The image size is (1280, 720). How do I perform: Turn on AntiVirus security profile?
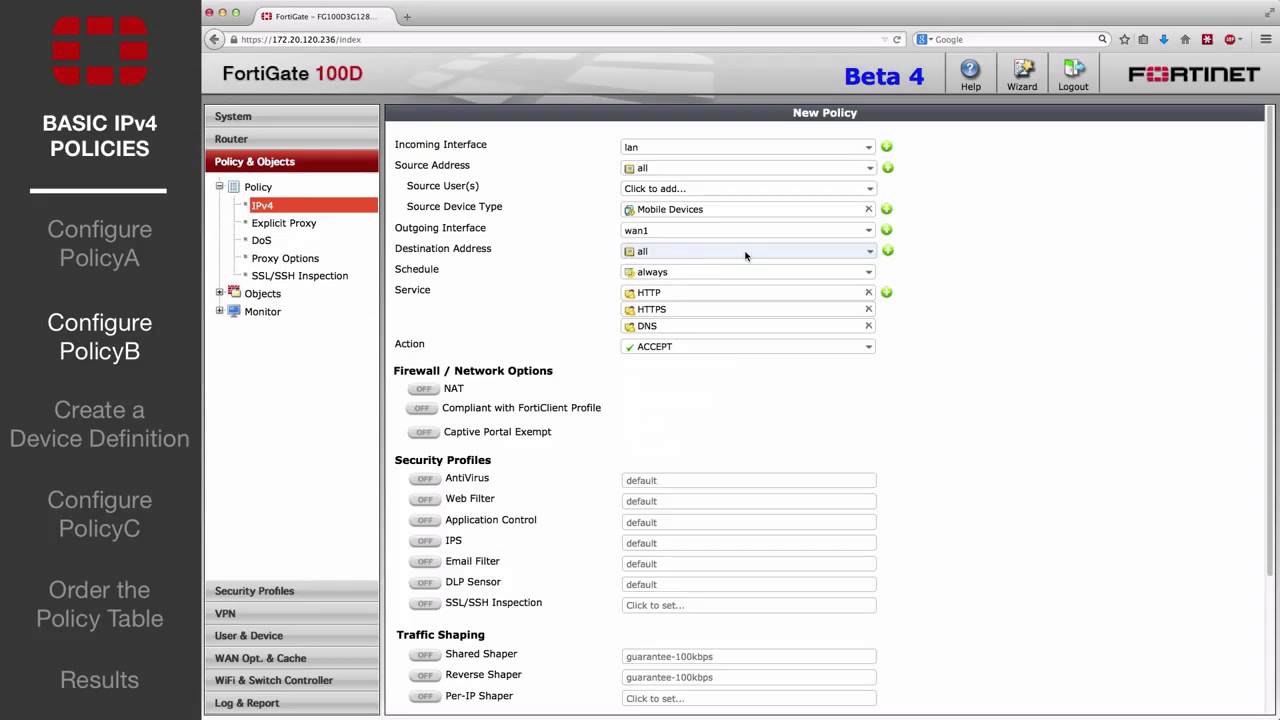pyautogui.click(x=424, y=479)
